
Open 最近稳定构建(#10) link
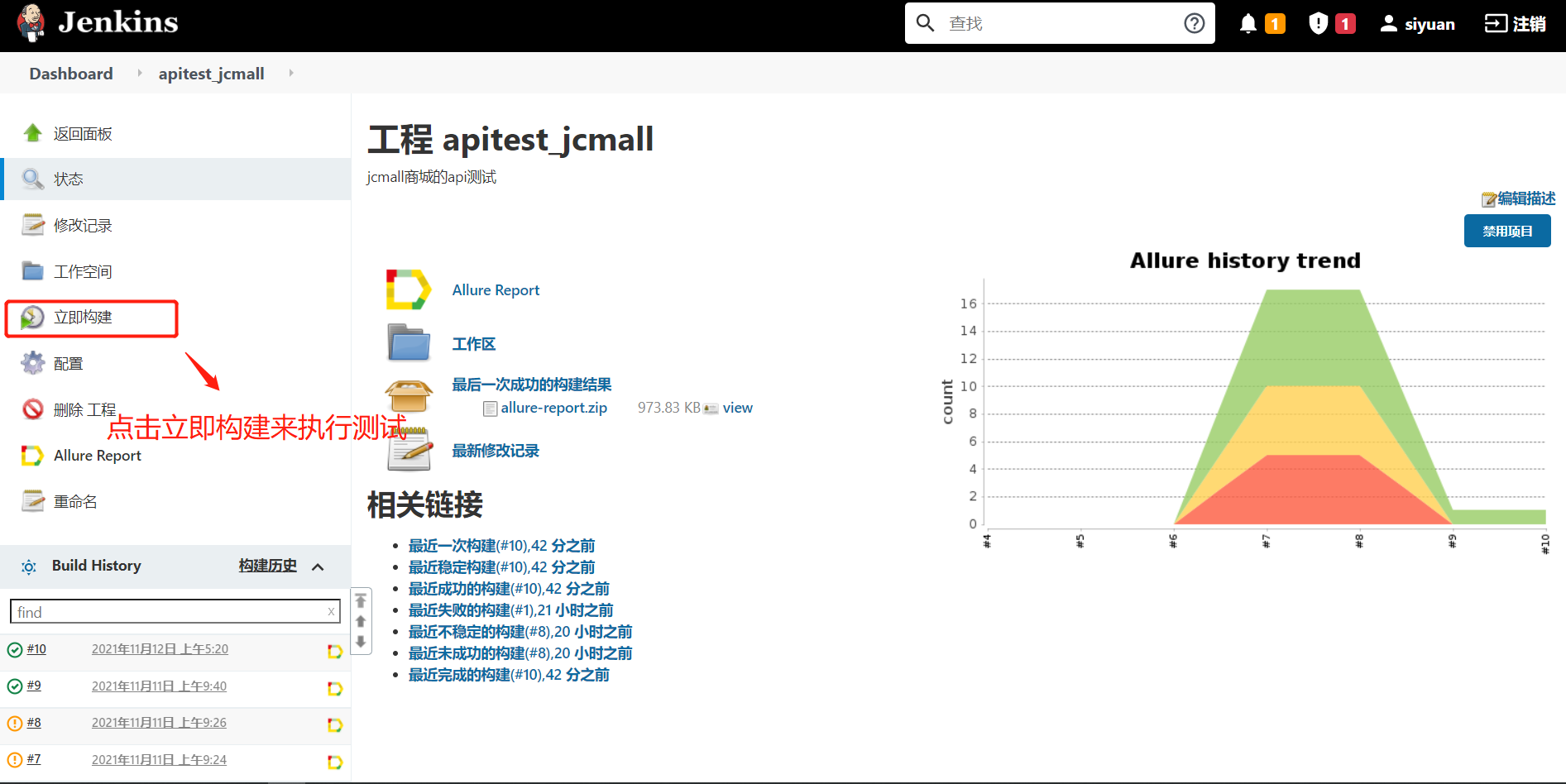(x=501, y=567)
